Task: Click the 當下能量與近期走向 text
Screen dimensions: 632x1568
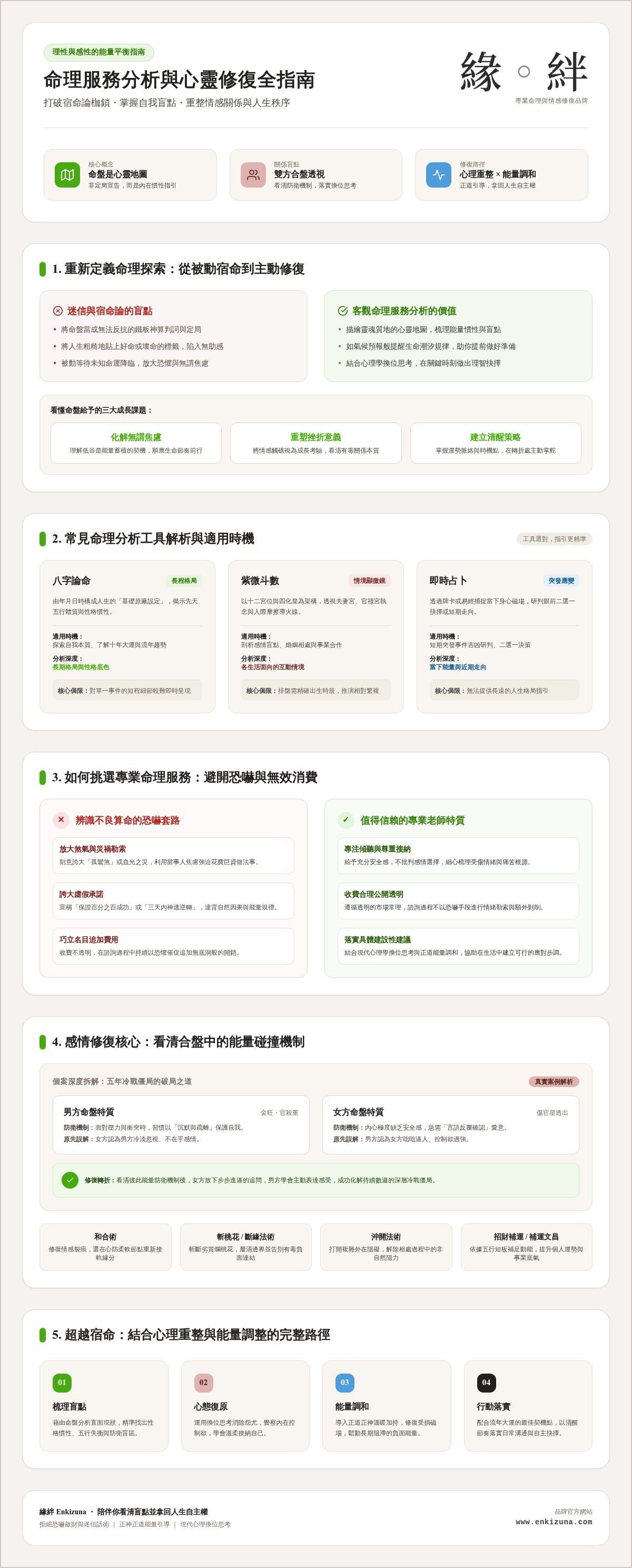Action: pyautogui.click(x=458, y=667)
